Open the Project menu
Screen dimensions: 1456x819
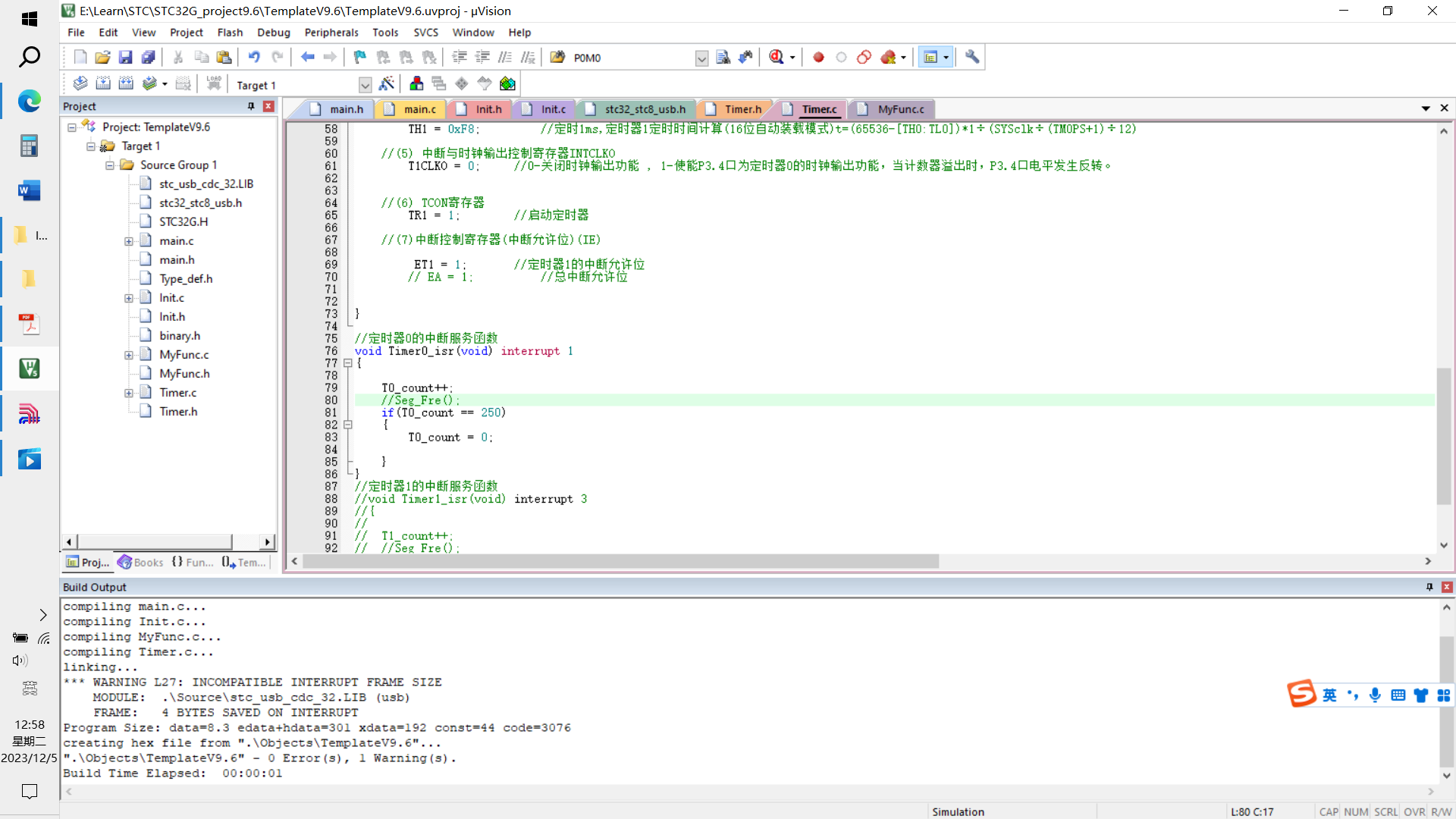pyautogui.click(x=186, y=33)
